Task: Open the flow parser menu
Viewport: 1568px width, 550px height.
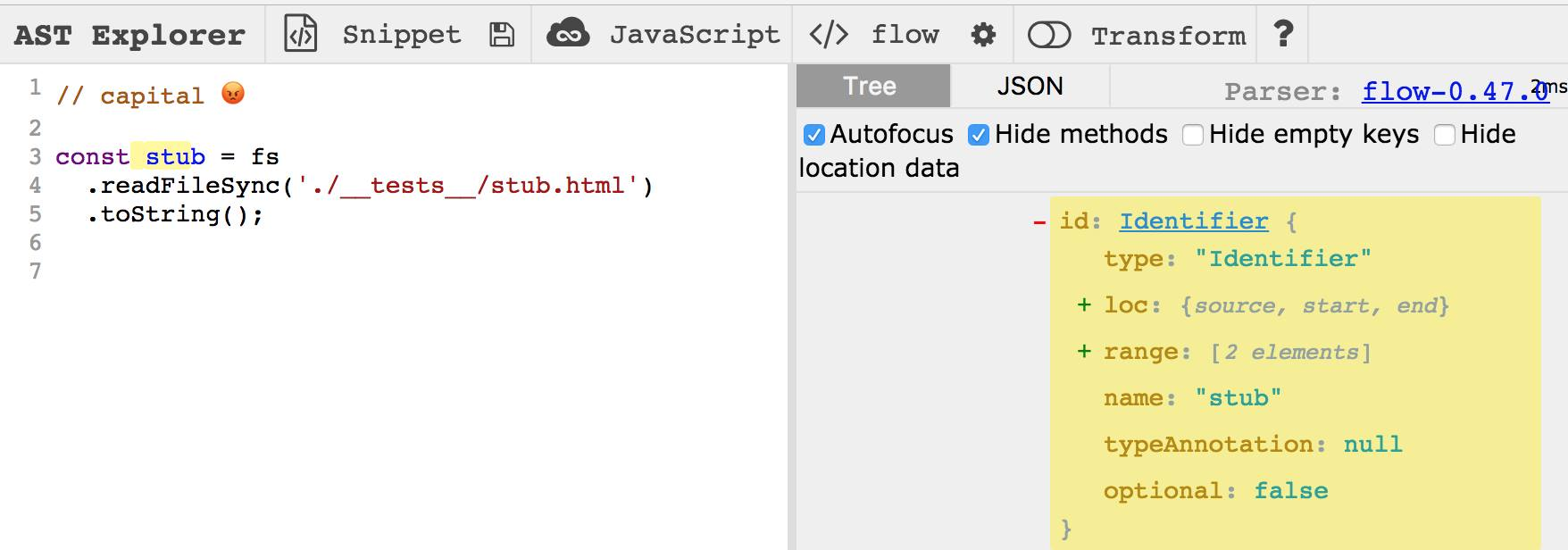Action: click(x=905, y=34)
